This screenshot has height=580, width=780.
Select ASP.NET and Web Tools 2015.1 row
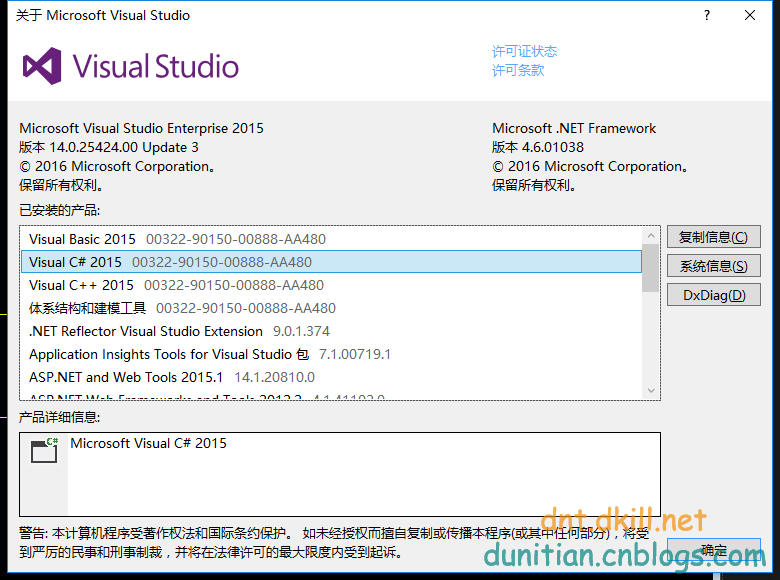tap(331, 377)
